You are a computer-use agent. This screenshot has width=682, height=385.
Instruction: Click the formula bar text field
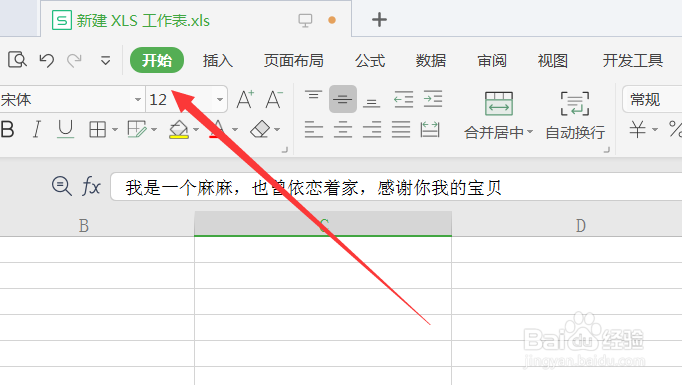click(x=396, y=187)
